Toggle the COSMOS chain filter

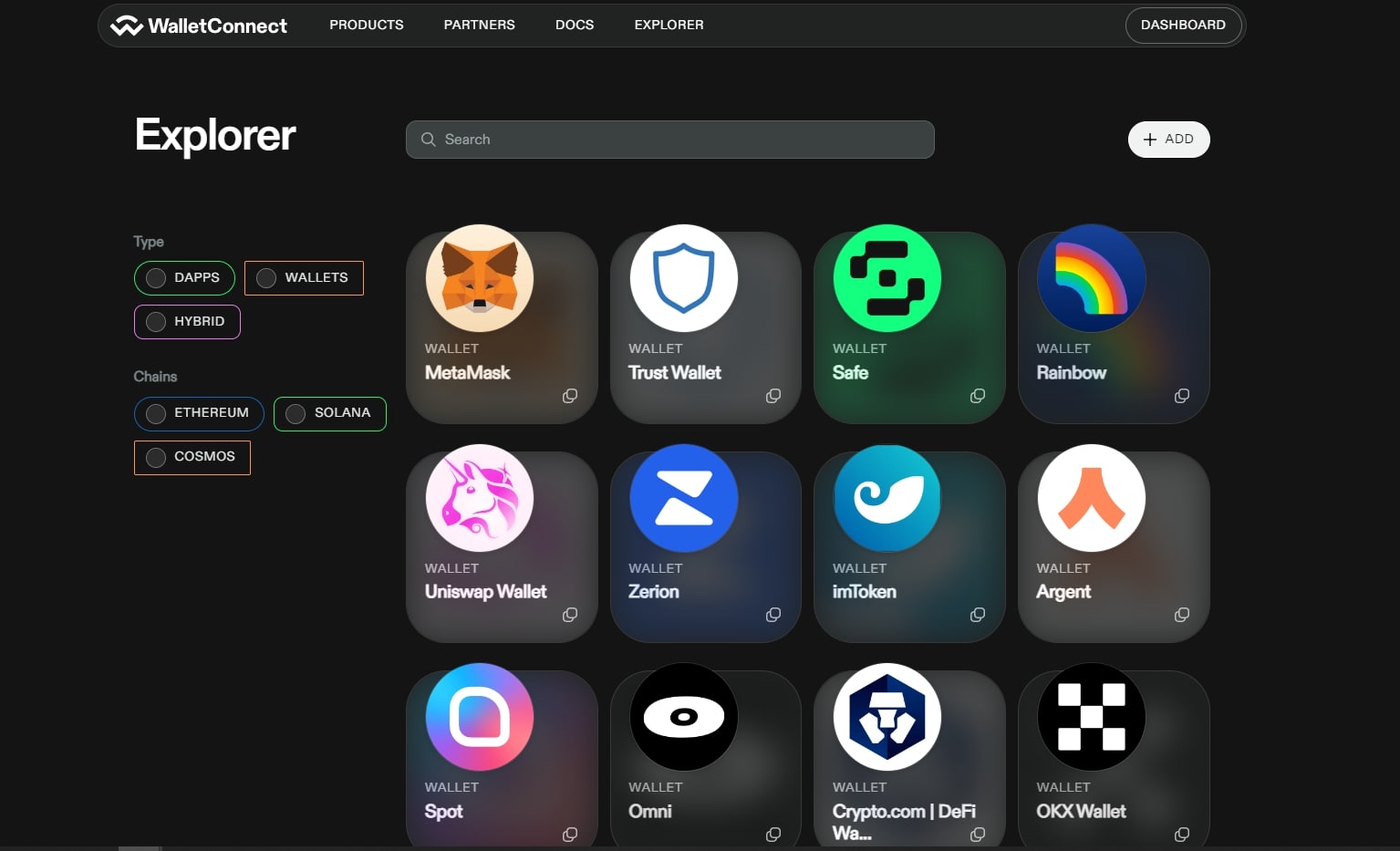[192, 457]
